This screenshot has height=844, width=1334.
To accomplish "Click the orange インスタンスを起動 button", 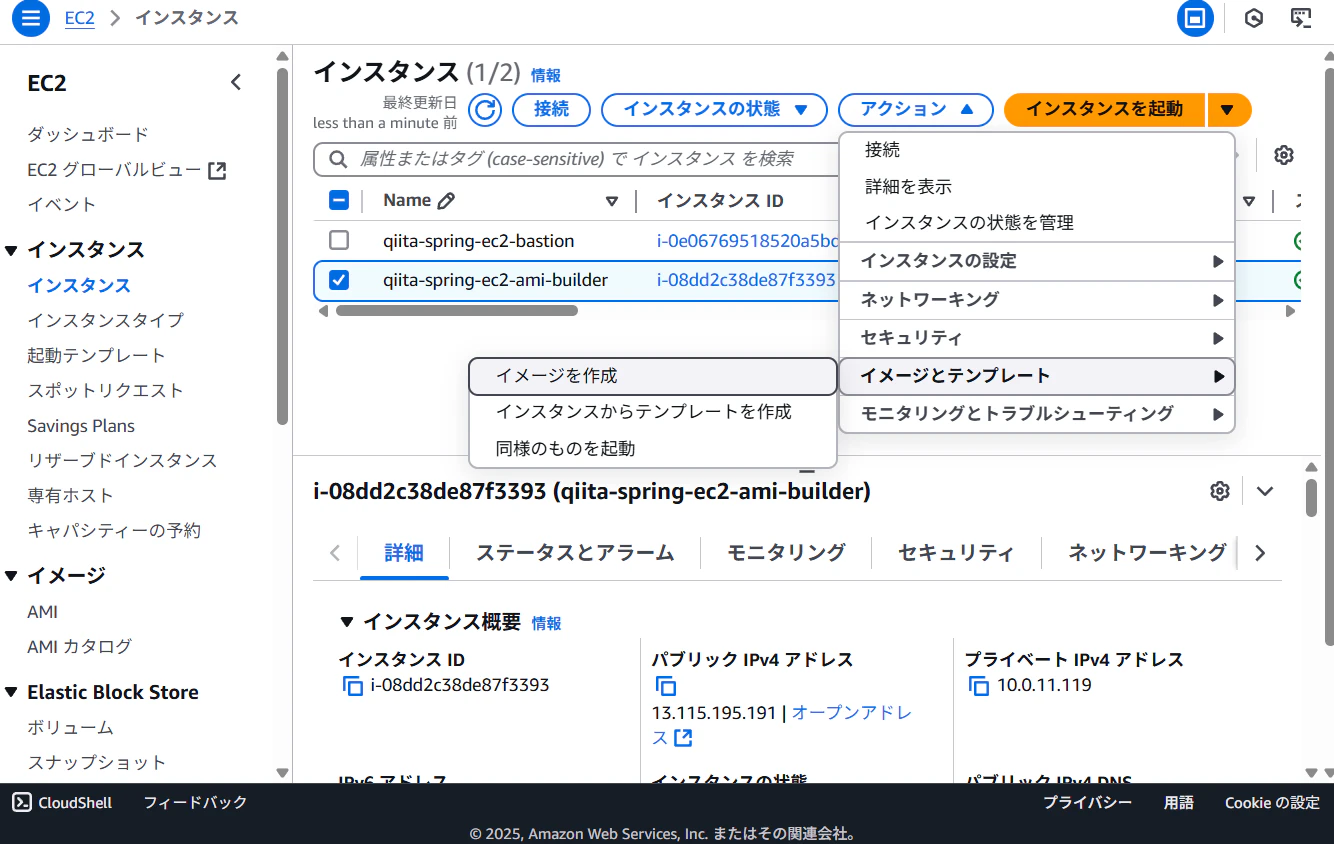I will point(1104,109).
